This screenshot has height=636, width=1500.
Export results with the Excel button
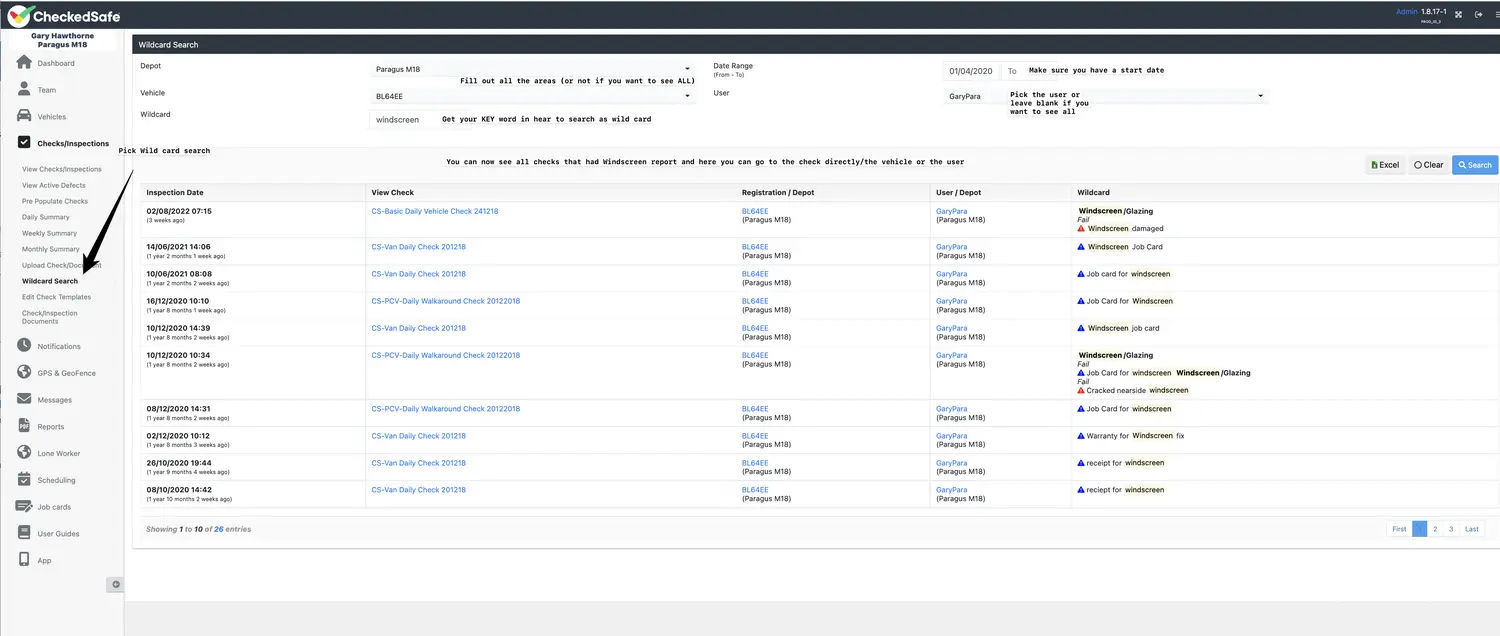pyautogui.click(x=1385, y=165)
